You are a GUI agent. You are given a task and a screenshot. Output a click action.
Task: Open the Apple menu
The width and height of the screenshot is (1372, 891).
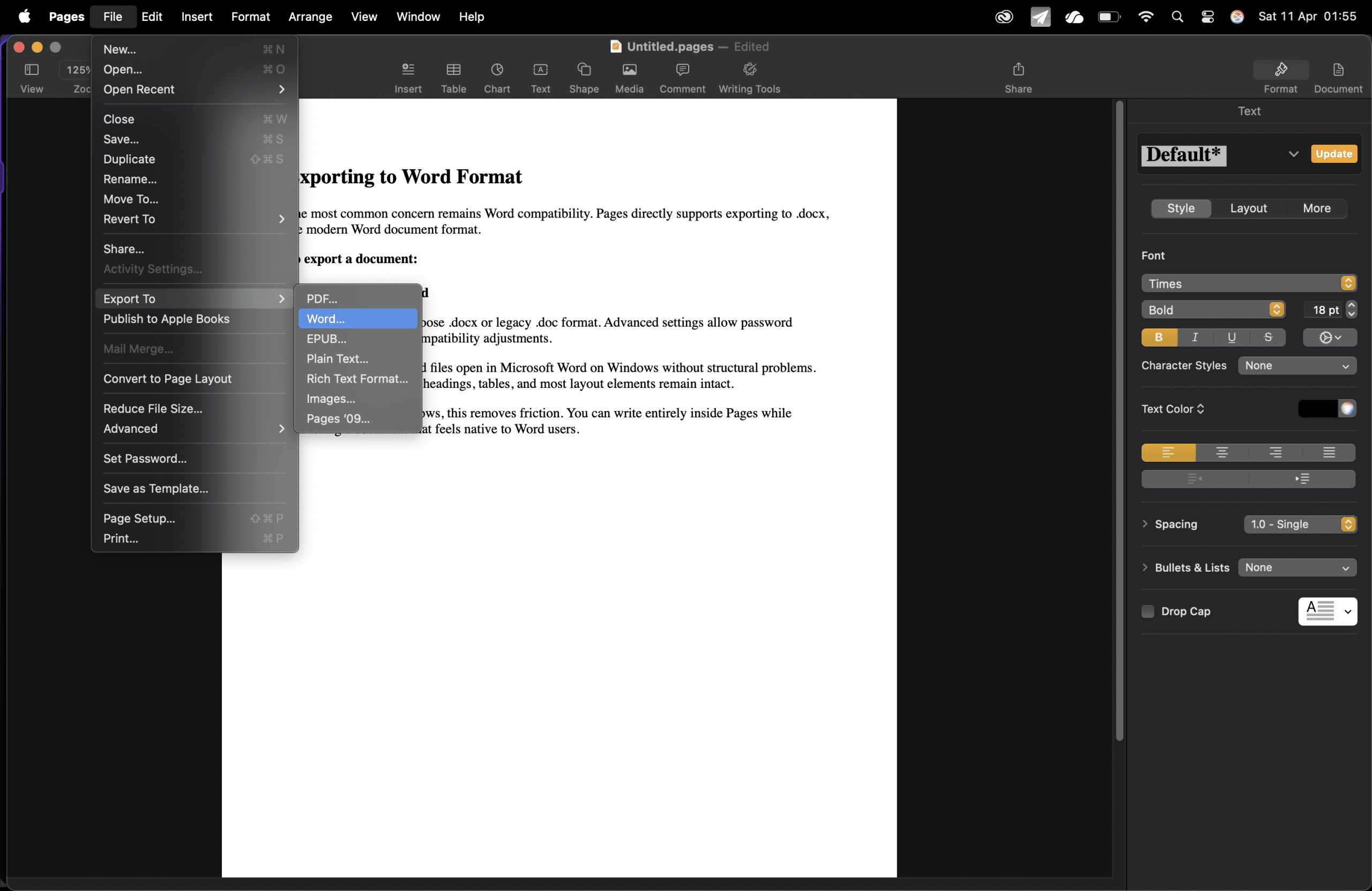click(x=25, y=17)
